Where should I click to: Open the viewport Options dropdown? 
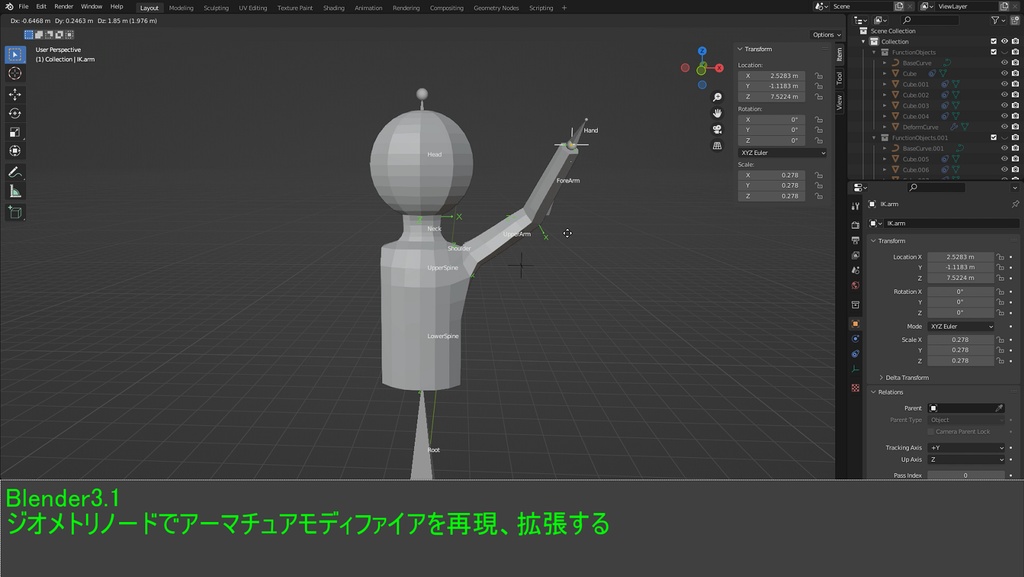(x=826, y=35)
